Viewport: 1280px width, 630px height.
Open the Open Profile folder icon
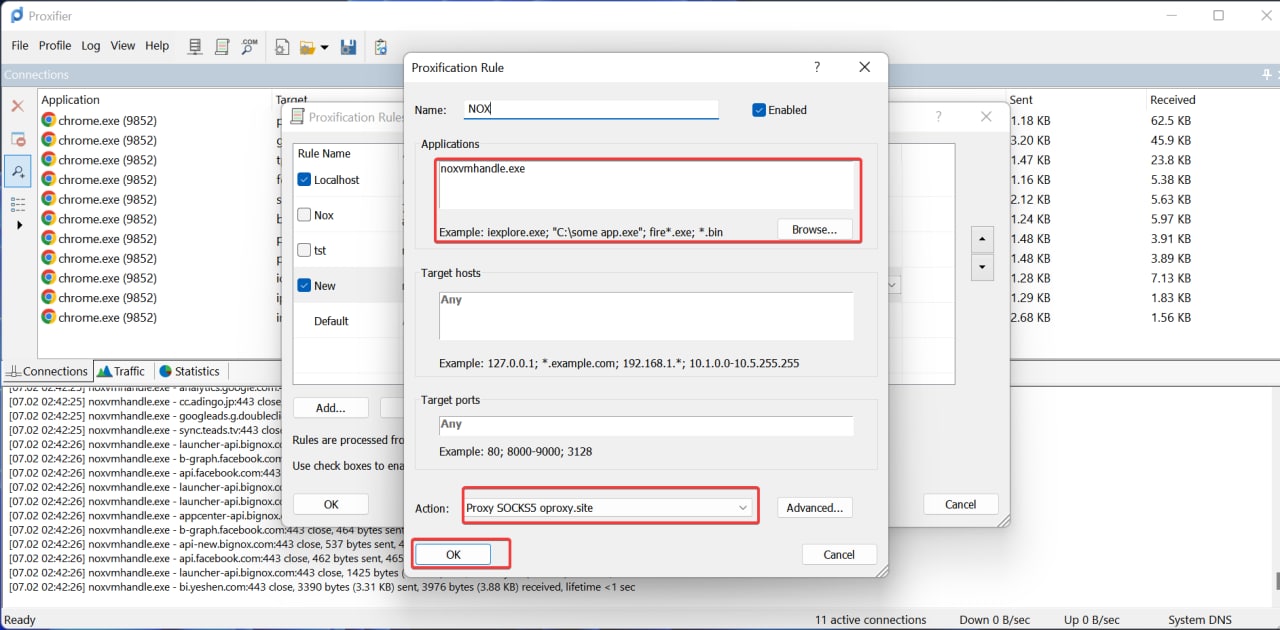coord(307,47)
